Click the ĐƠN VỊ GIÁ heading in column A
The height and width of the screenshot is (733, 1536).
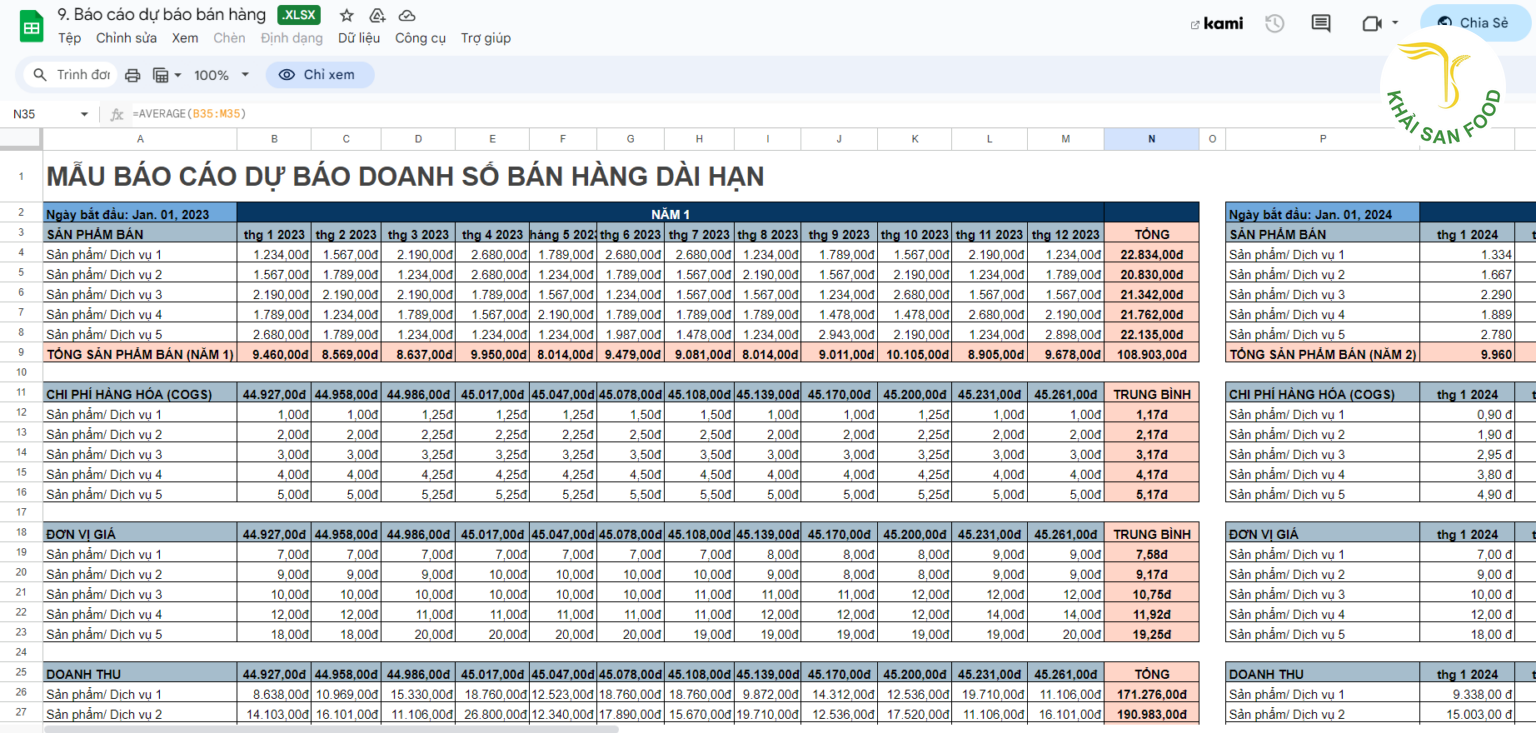coord(140,534)
